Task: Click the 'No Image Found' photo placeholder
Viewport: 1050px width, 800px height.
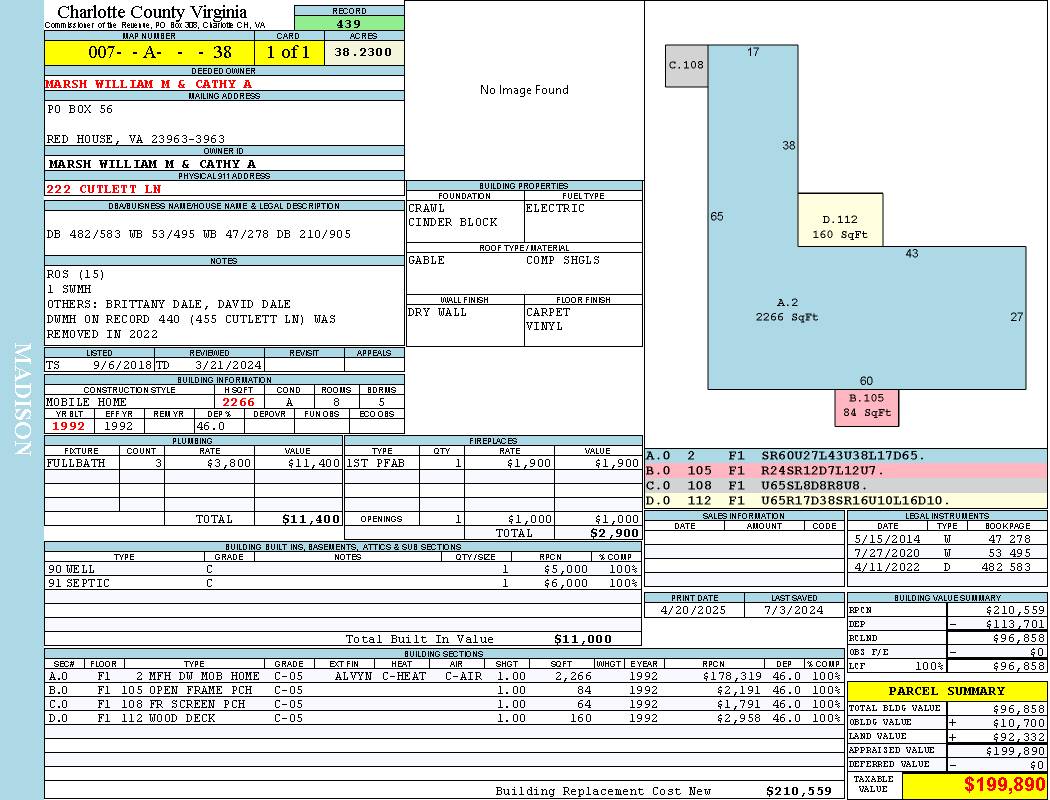Action: tap(523, 90)
